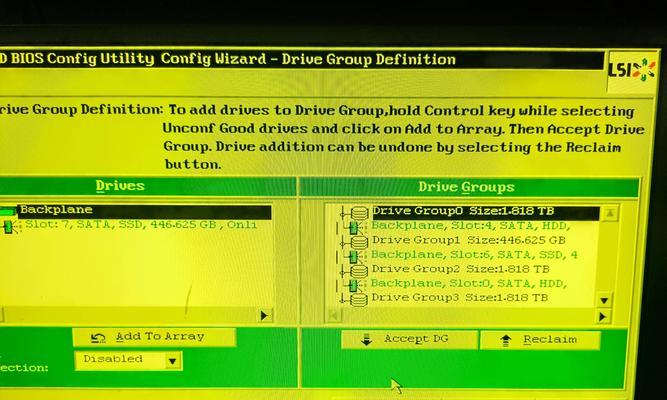Screen dimensions: 667x400
Task: Click the Config Wizard title bar text
Action: pyautogui.click(x=228, y=59)
